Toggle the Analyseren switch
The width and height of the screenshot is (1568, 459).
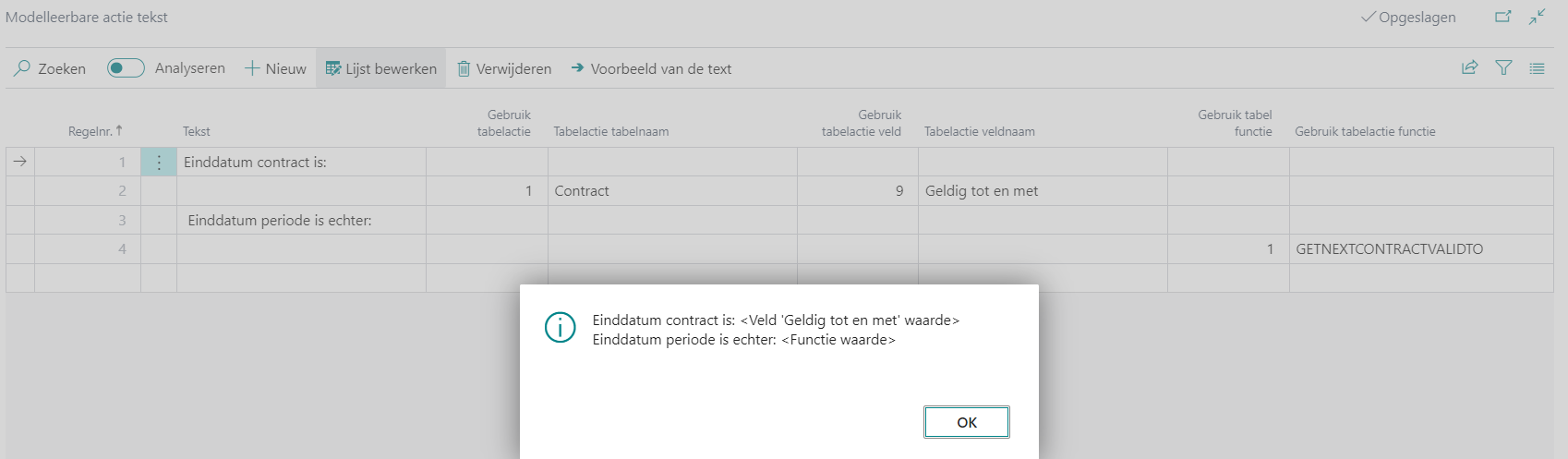[126, 68]
